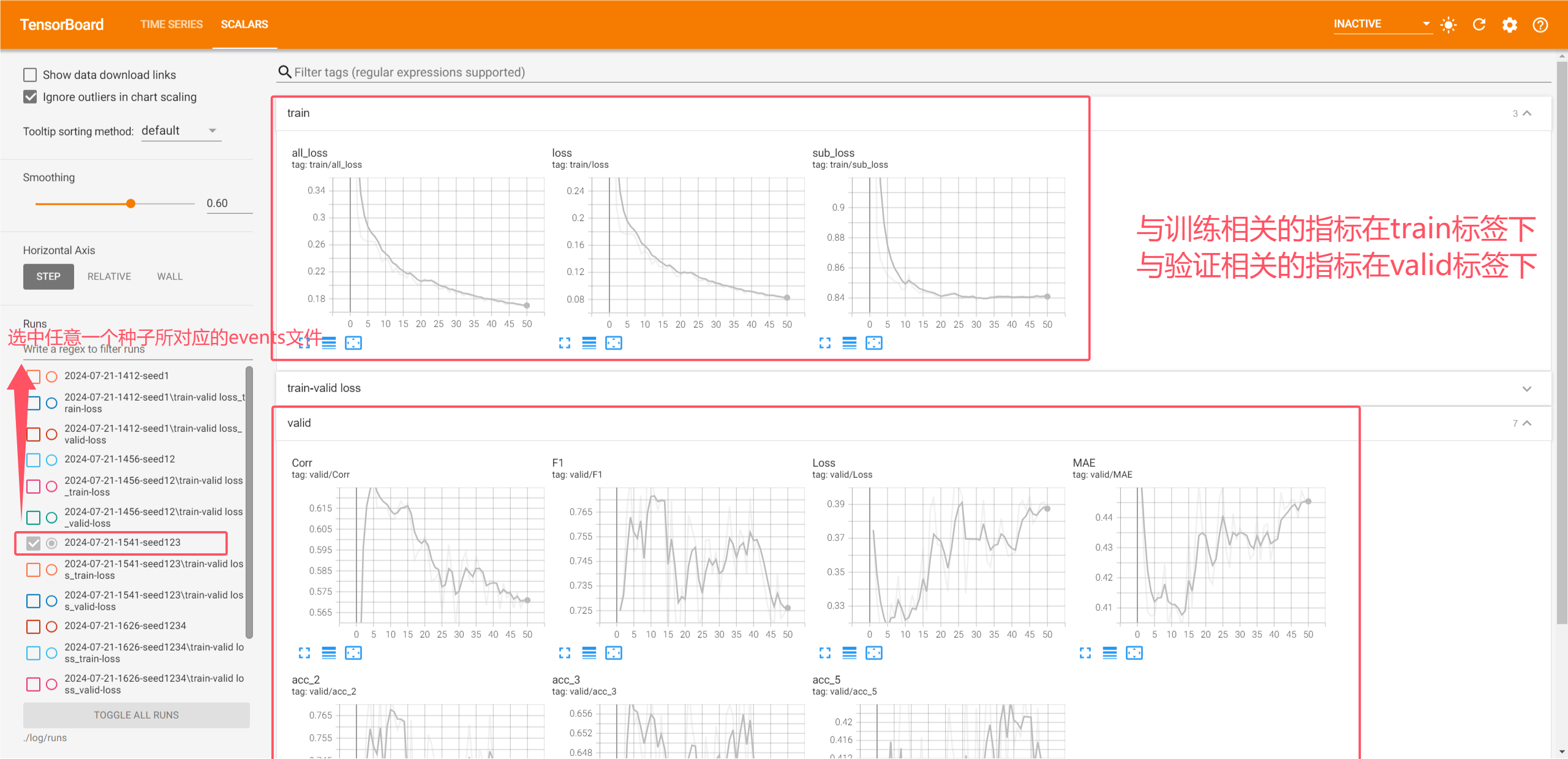Viewport: 1568px width, 759px height.
Task: Click the reload data refresh icon
Action: (x=1479, y=25)
